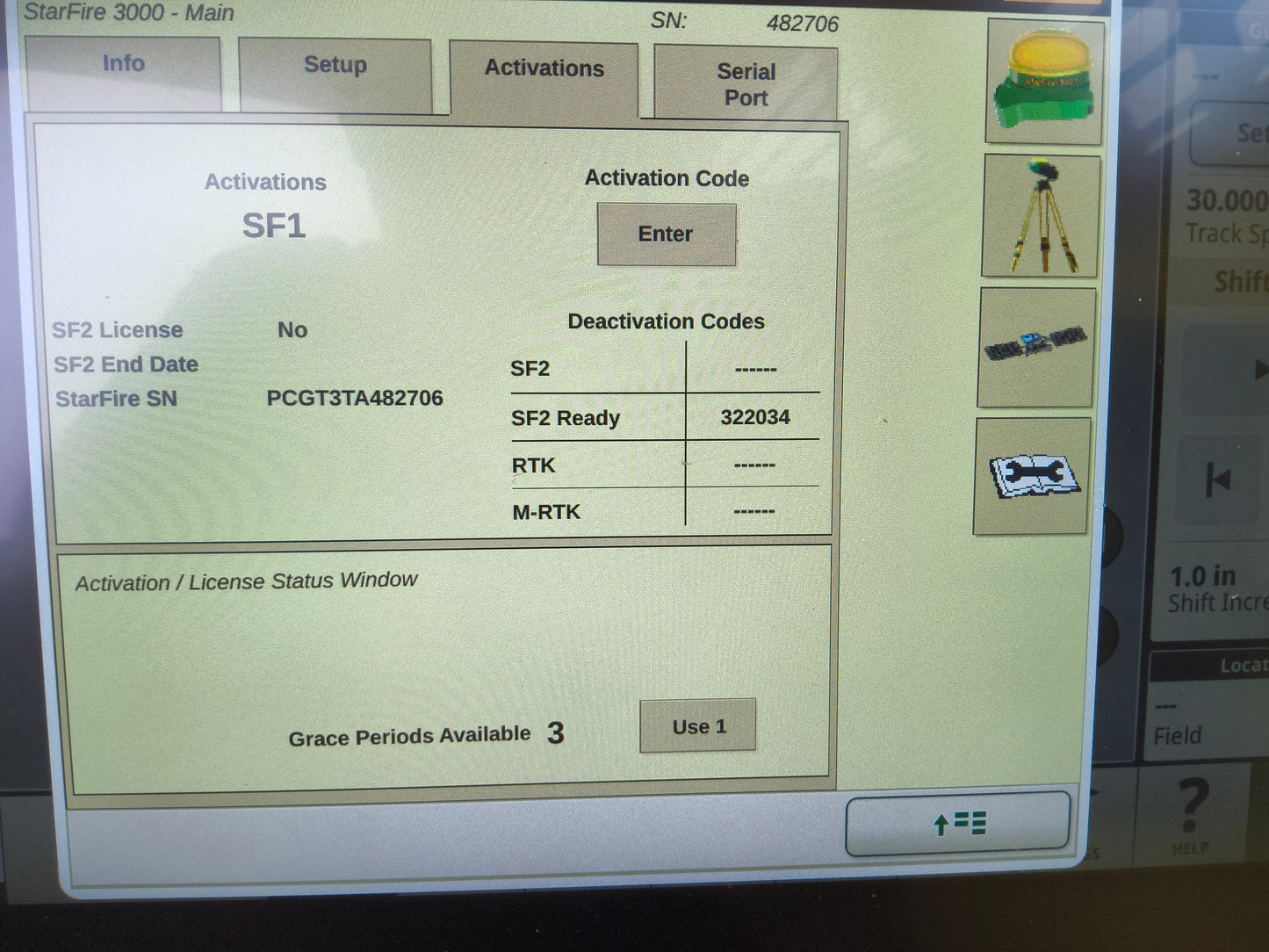Image resolution: width=1269 pixels, height=952 pixels.
Task: Click the 30.000 track spacing value
Action: 1227,201
